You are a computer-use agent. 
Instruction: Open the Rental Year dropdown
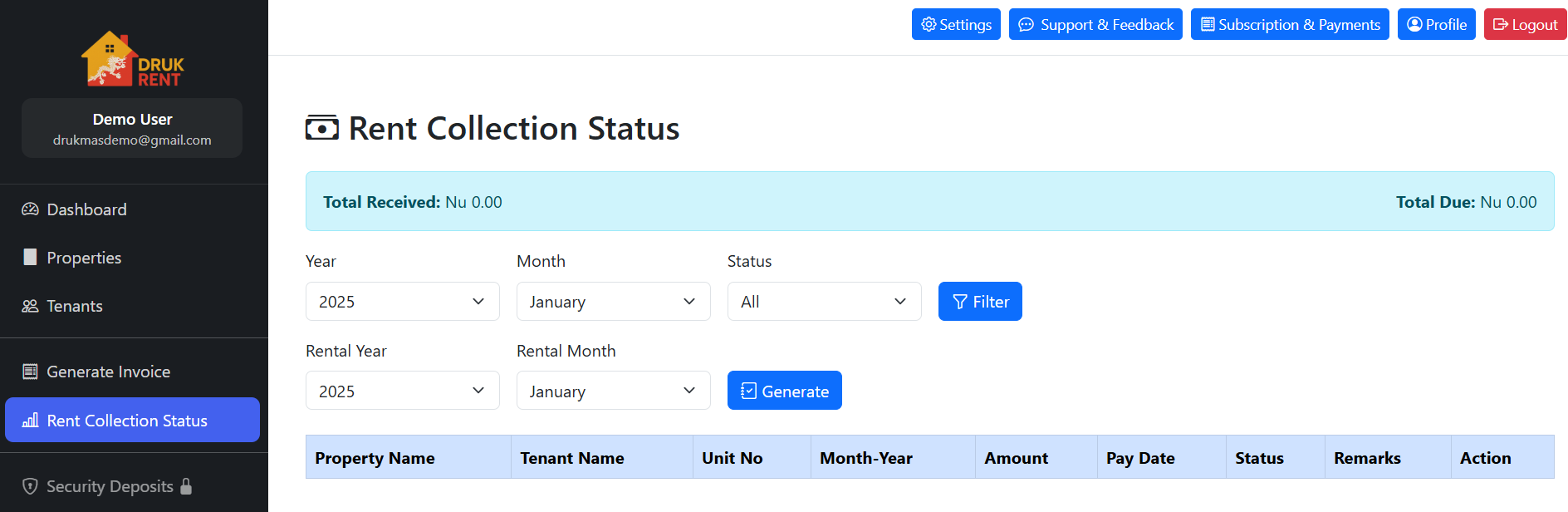tap(402, 391)
